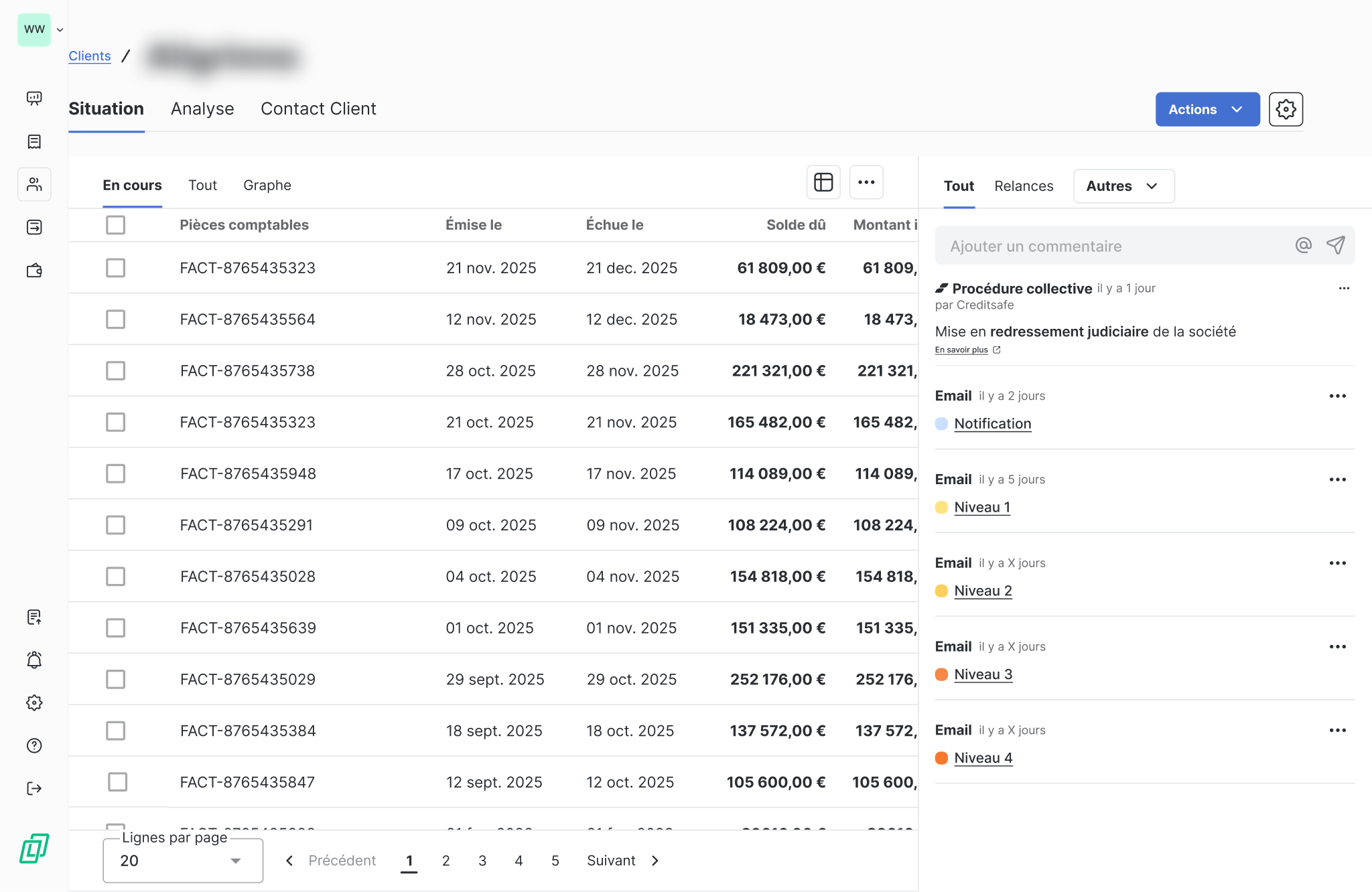Open the clients people icon in sidebar
The height and width of the screenshot is (892, 1372).
[x=34, y=184]
